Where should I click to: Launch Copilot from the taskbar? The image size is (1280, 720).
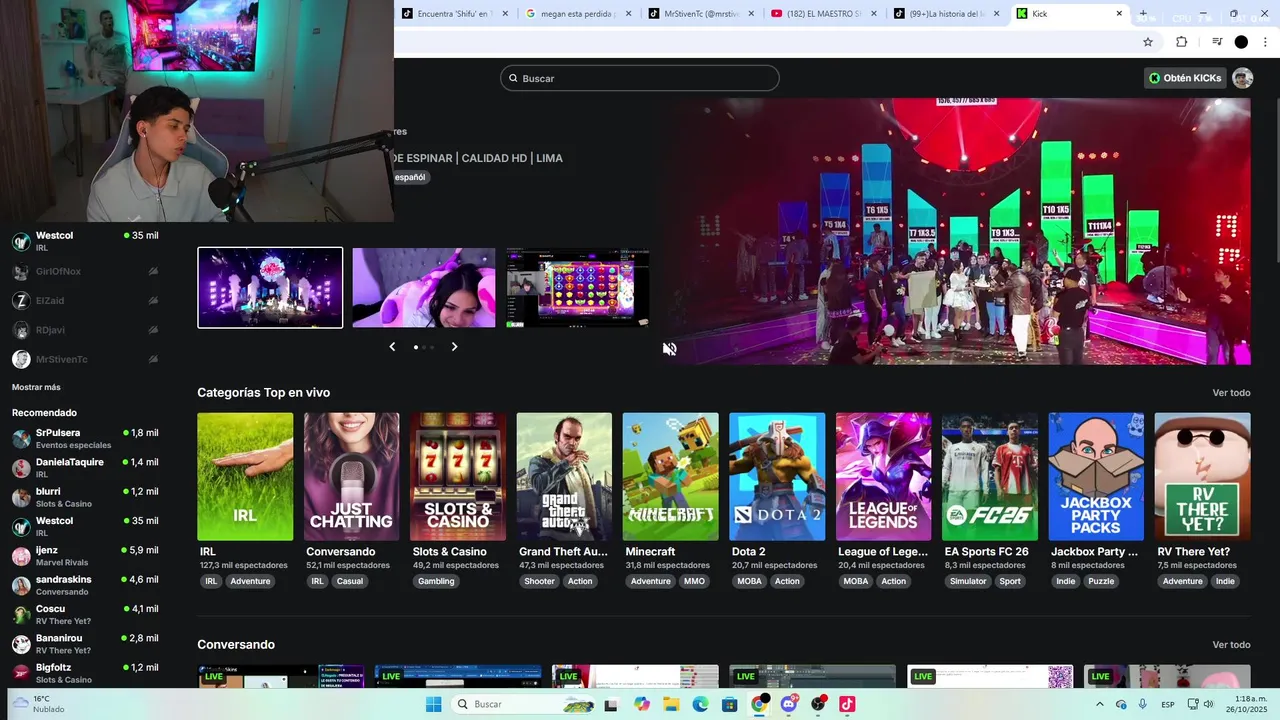[x=642, y=704]
